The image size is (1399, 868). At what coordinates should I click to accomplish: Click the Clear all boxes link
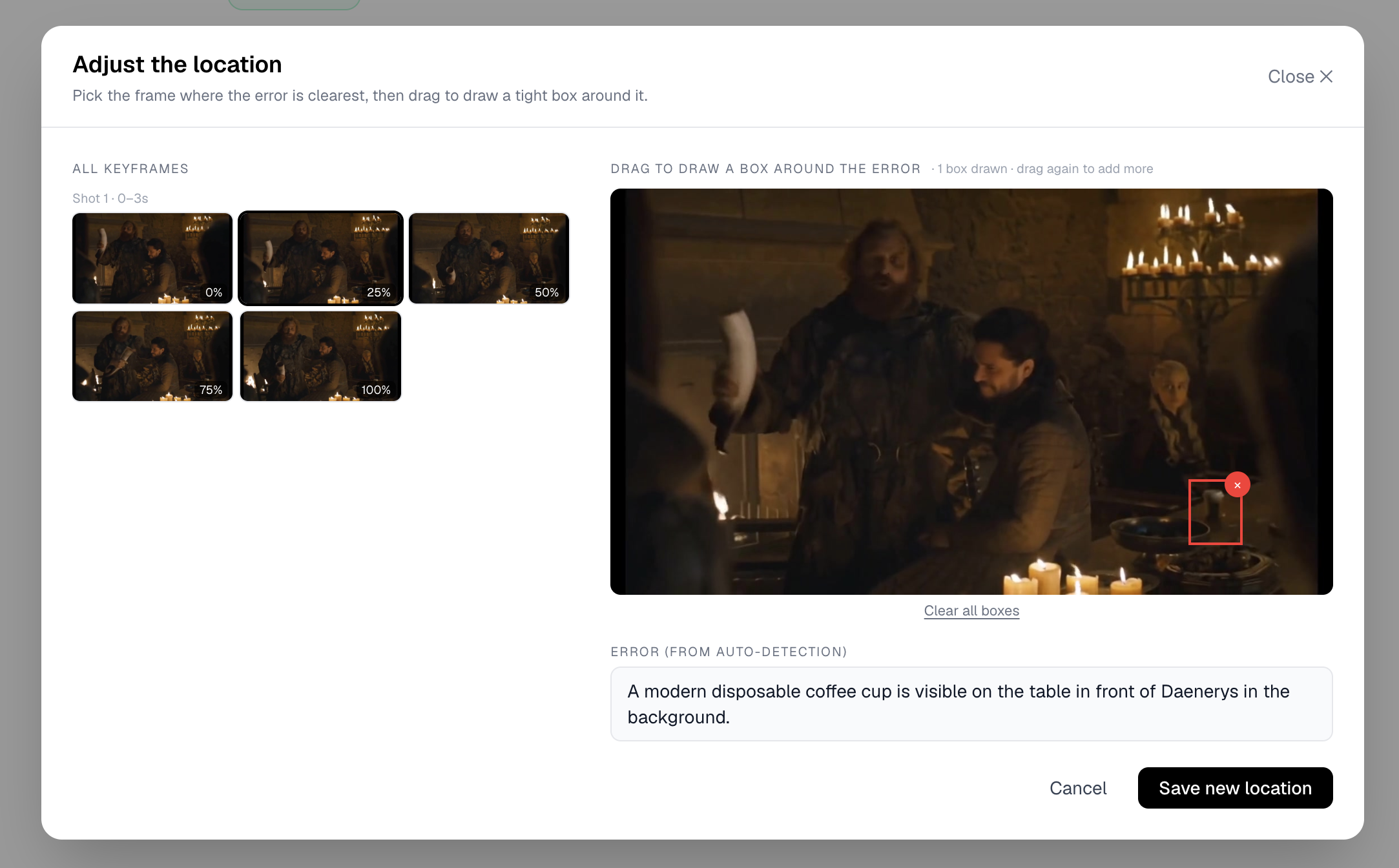click(971, 610)
